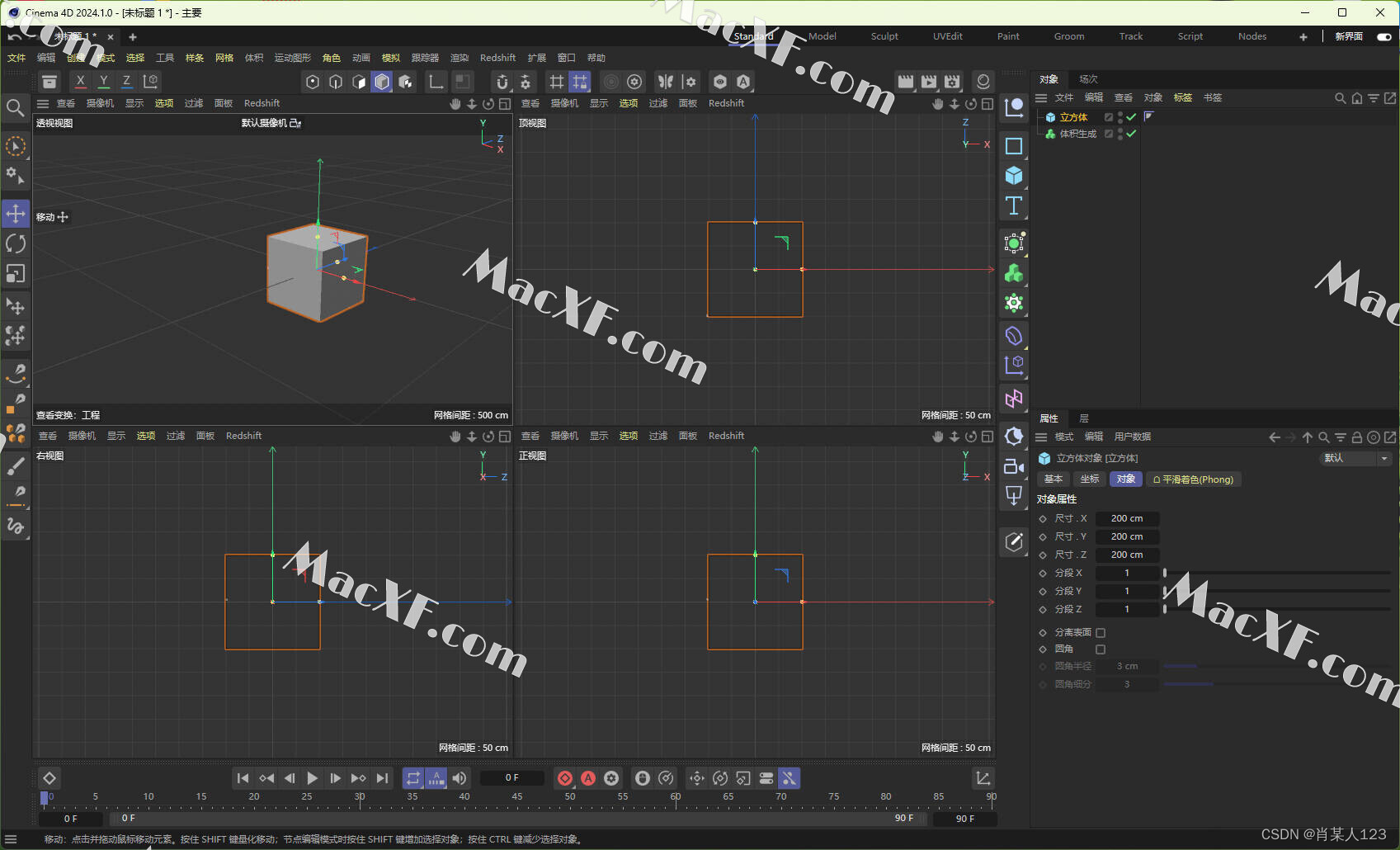Switch to the UVEdit layout tab
The image size is (1400, 850).
[x=948, y=36]
